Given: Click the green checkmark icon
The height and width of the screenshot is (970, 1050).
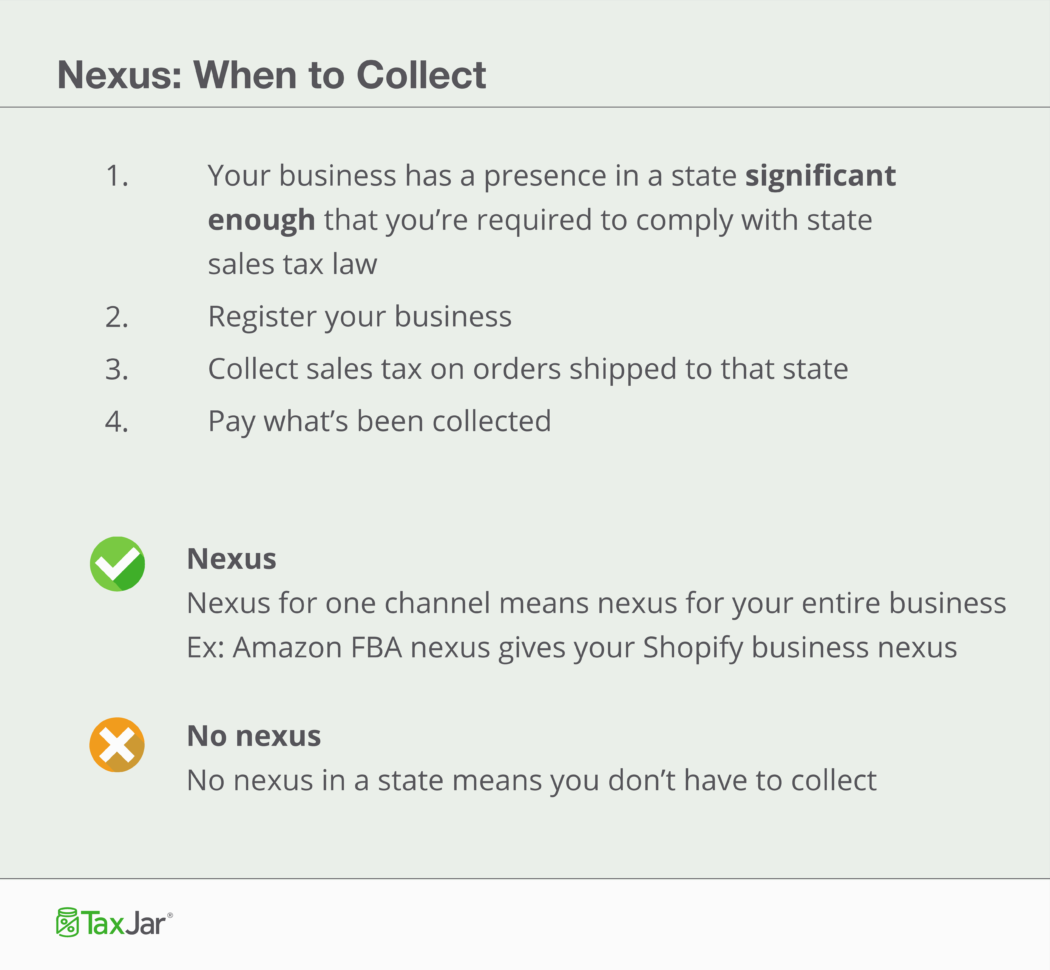Looking at the screenshot, I should tap(117, 564).
